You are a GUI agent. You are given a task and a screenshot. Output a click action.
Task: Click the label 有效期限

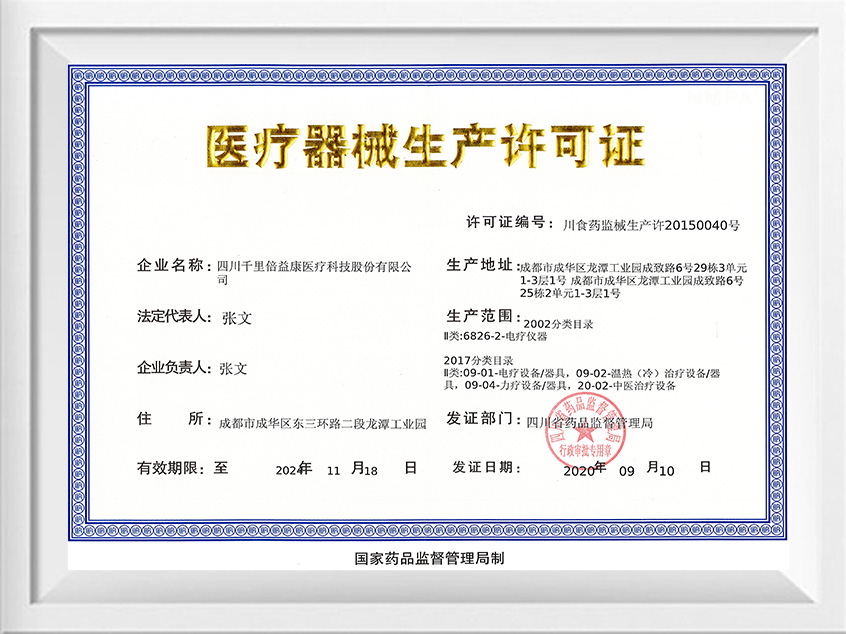[170, 468]
